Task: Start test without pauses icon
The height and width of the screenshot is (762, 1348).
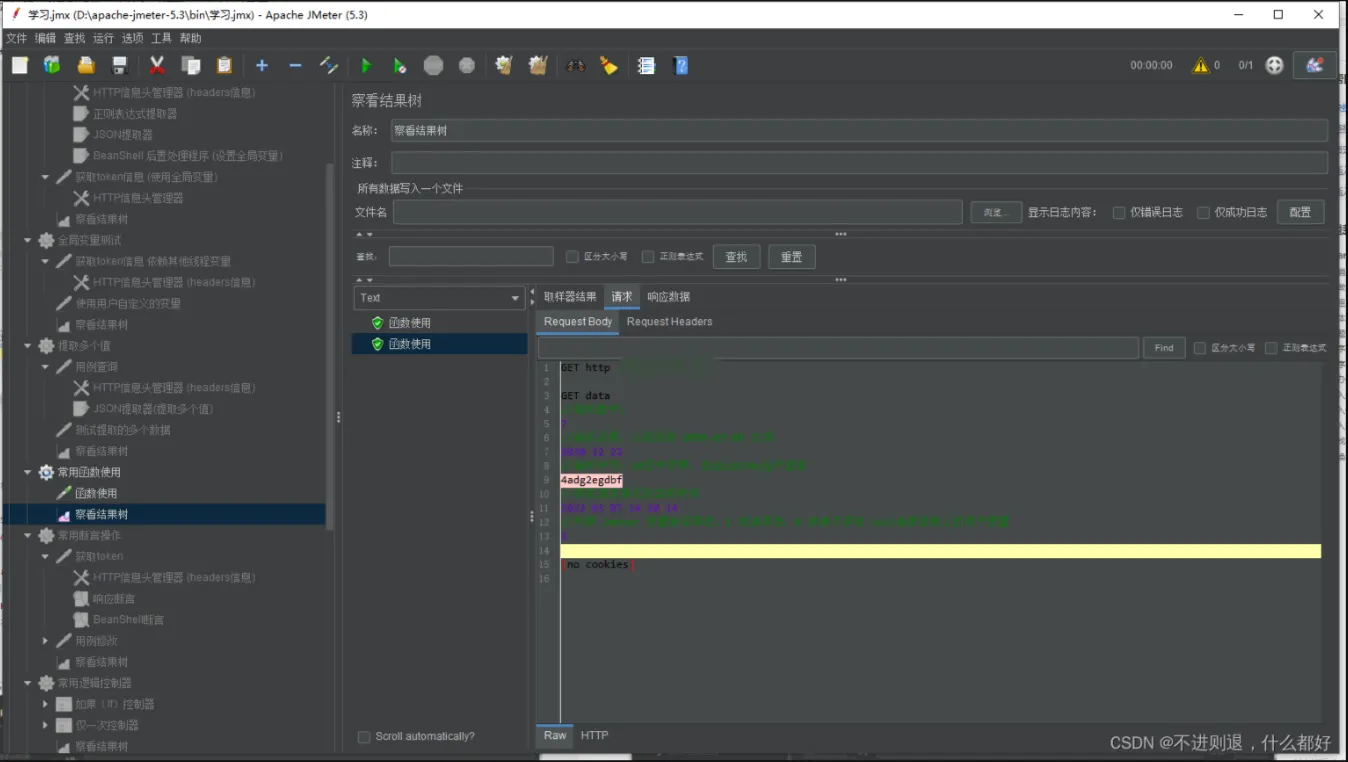Action: 399,65
